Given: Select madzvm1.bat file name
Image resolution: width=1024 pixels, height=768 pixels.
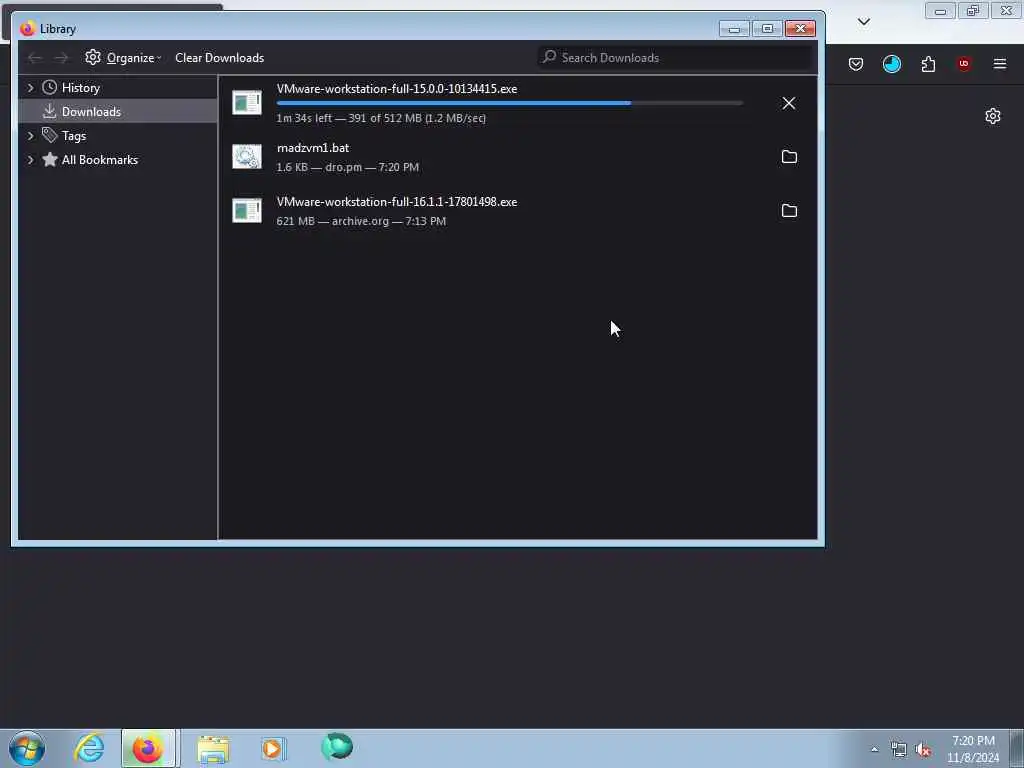Looking at the screenshot, I should [x=313, y=148].
